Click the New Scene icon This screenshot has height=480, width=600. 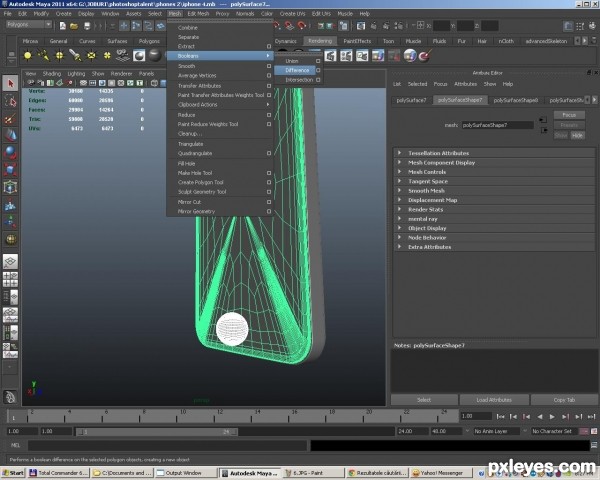62,26
